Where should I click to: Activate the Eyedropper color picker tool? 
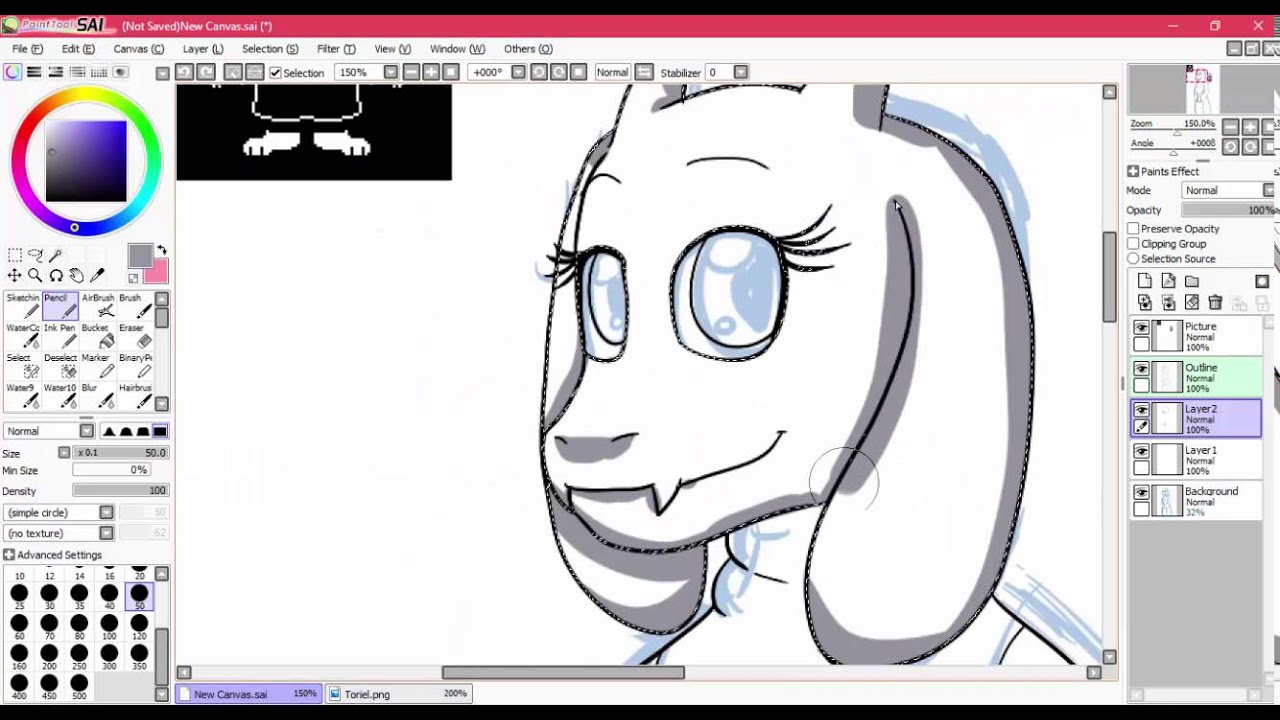tap(98, 276)
